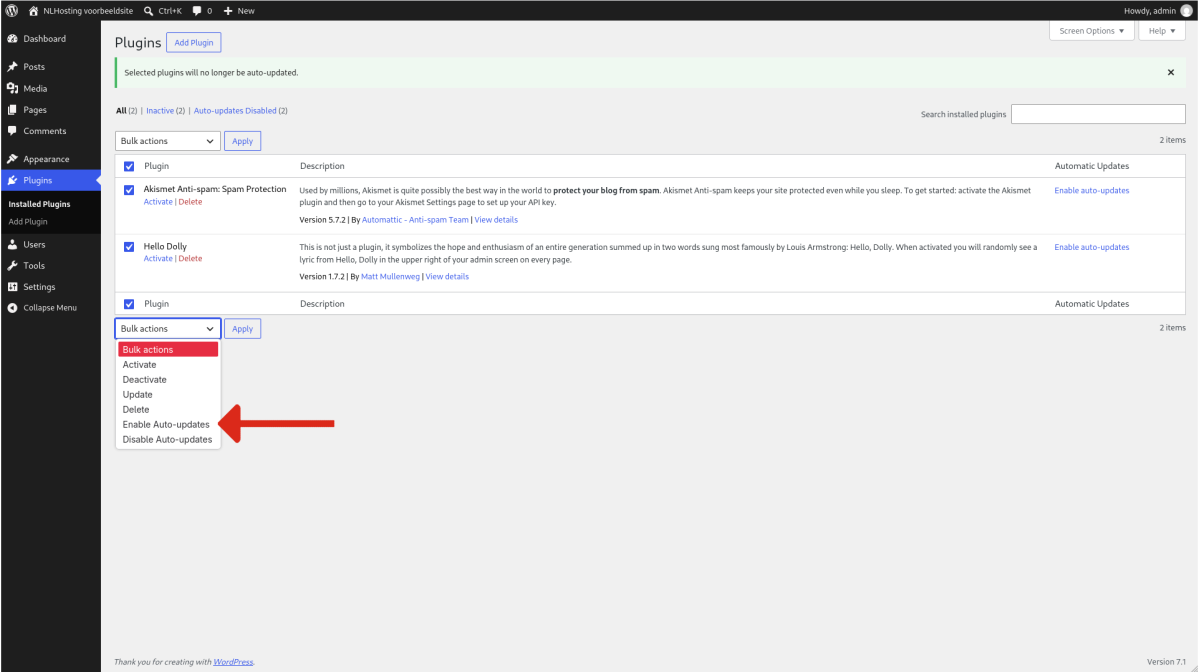Click the Search installed plugins field
The image size is (1202, 672).
point(1098,114)
